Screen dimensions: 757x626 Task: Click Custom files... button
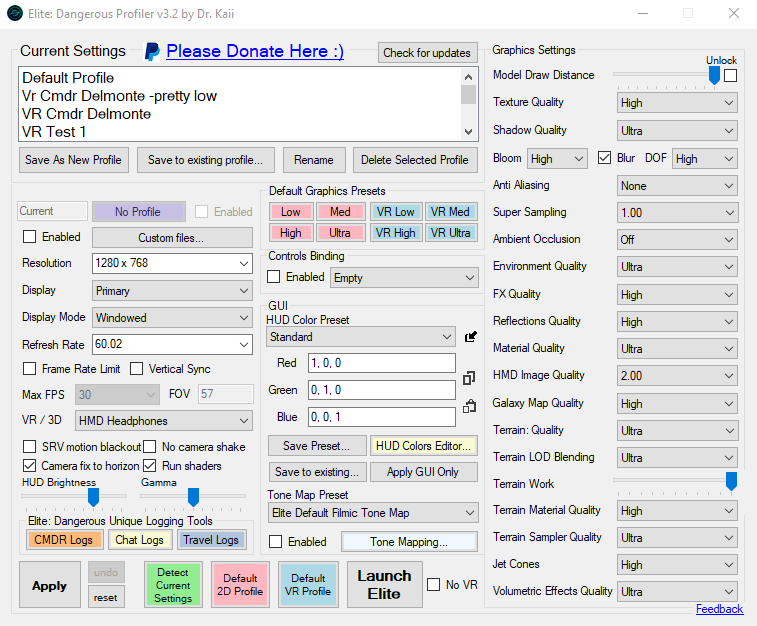pos(171,237)
